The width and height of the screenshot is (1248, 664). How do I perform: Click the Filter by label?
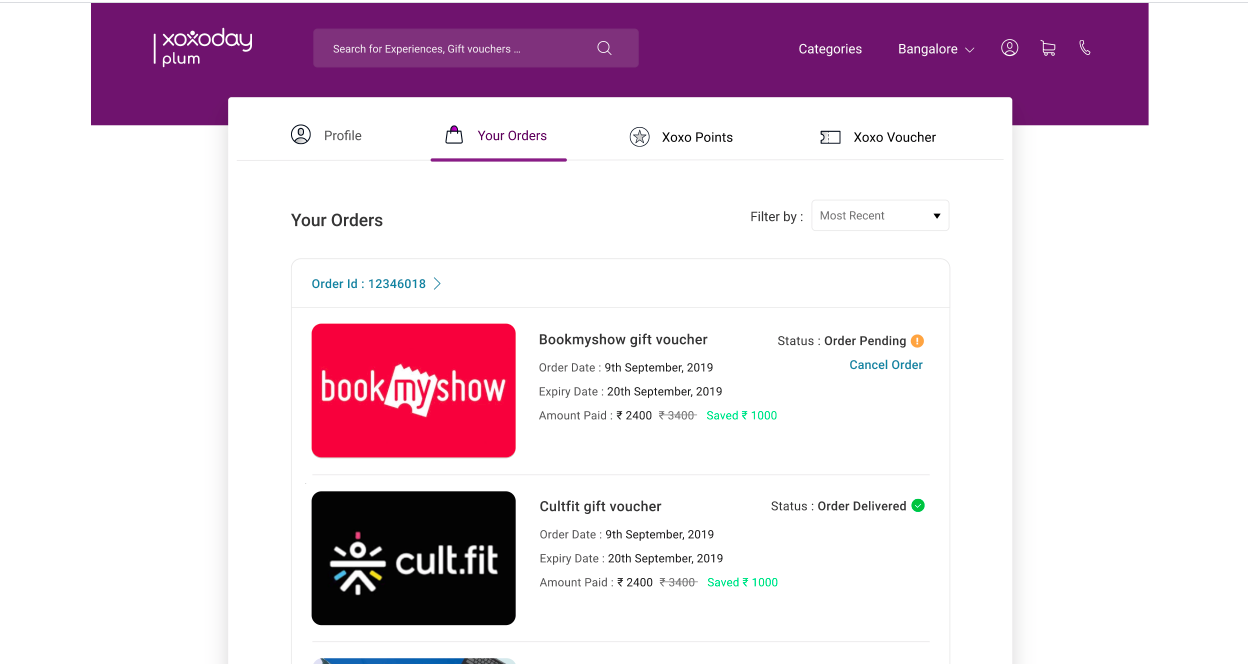coord(776,216)
